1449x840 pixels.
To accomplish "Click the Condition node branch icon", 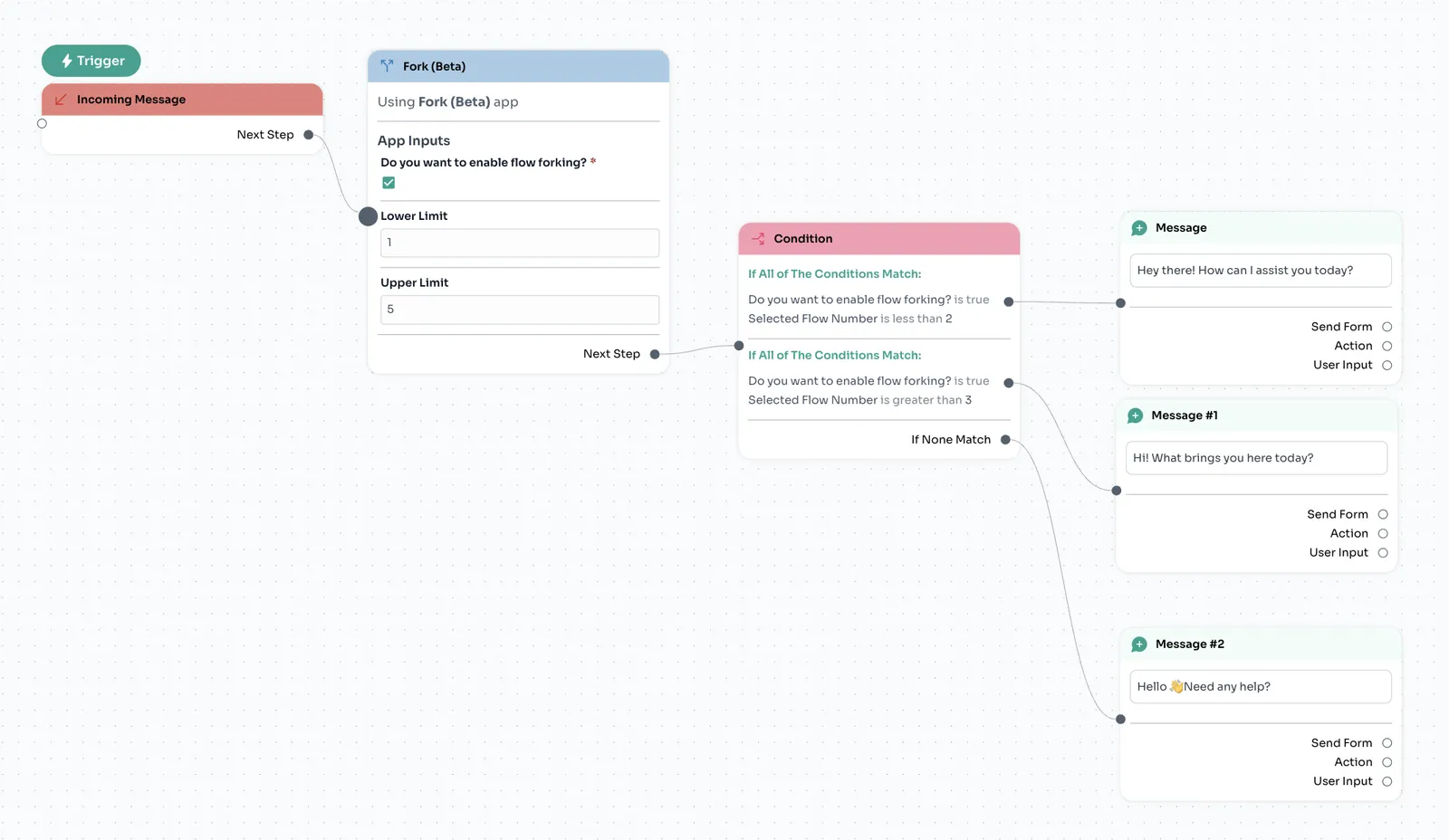I will tap(758, 239).
